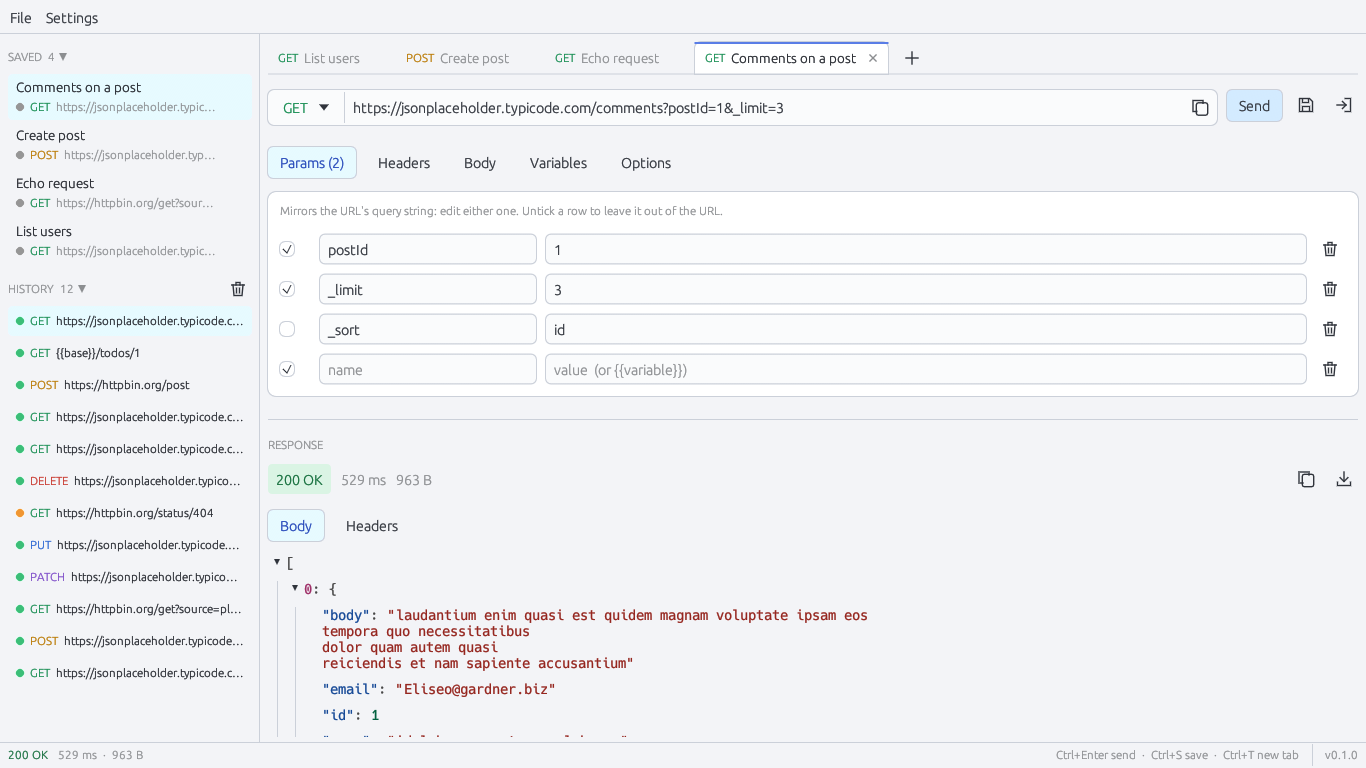Open saved request List users

coord(130,241)
